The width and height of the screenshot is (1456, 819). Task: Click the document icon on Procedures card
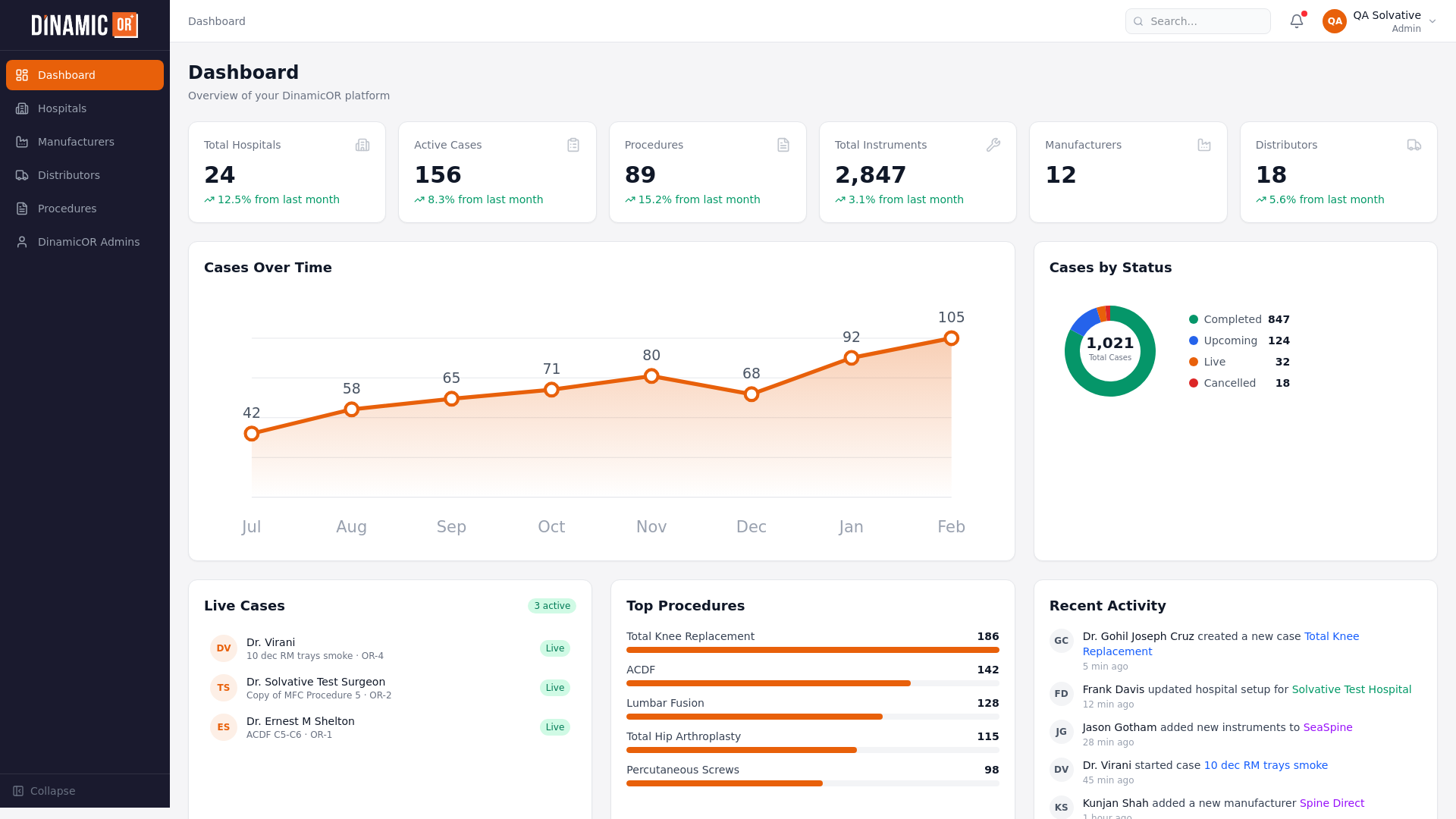point(783,145)
